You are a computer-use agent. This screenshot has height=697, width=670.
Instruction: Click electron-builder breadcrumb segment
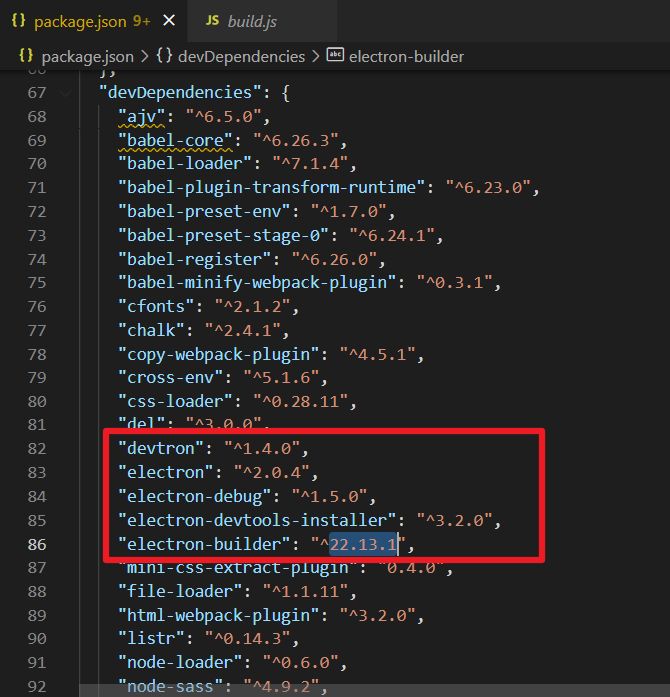coord(406,57)
